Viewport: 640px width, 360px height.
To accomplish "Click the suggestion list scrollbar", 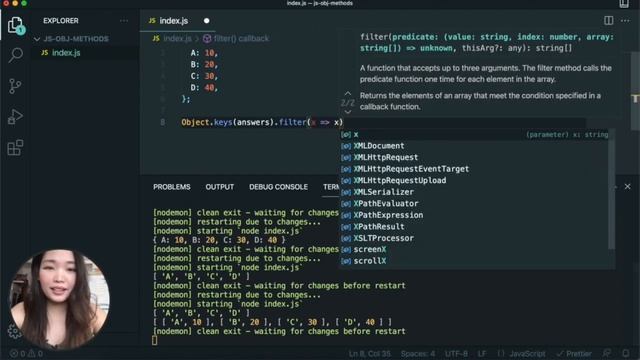I will pos(611,190).
